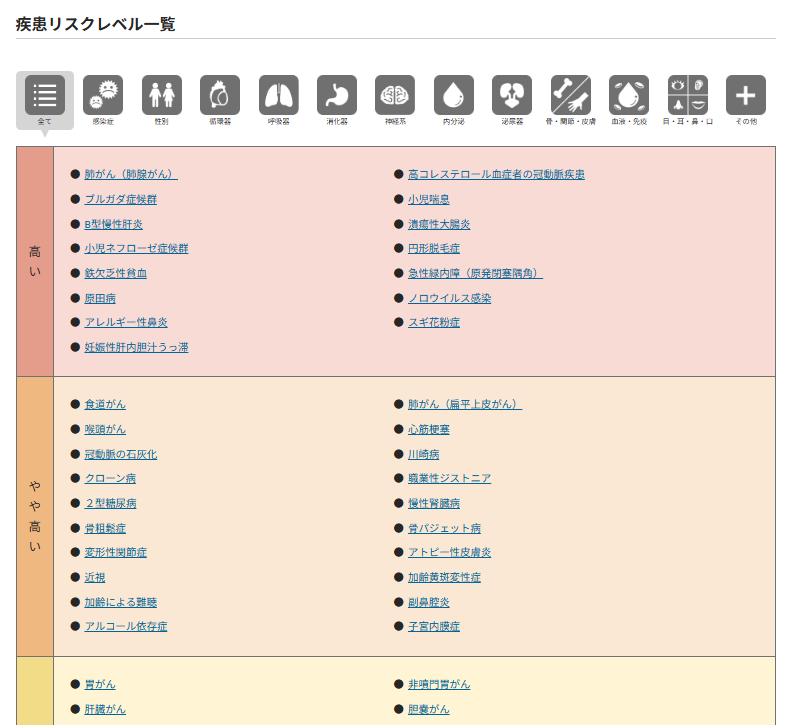Filter by 呼吸器 lungs icon
The width and height of the screenshot is (789, 725).
coord(278,95)
